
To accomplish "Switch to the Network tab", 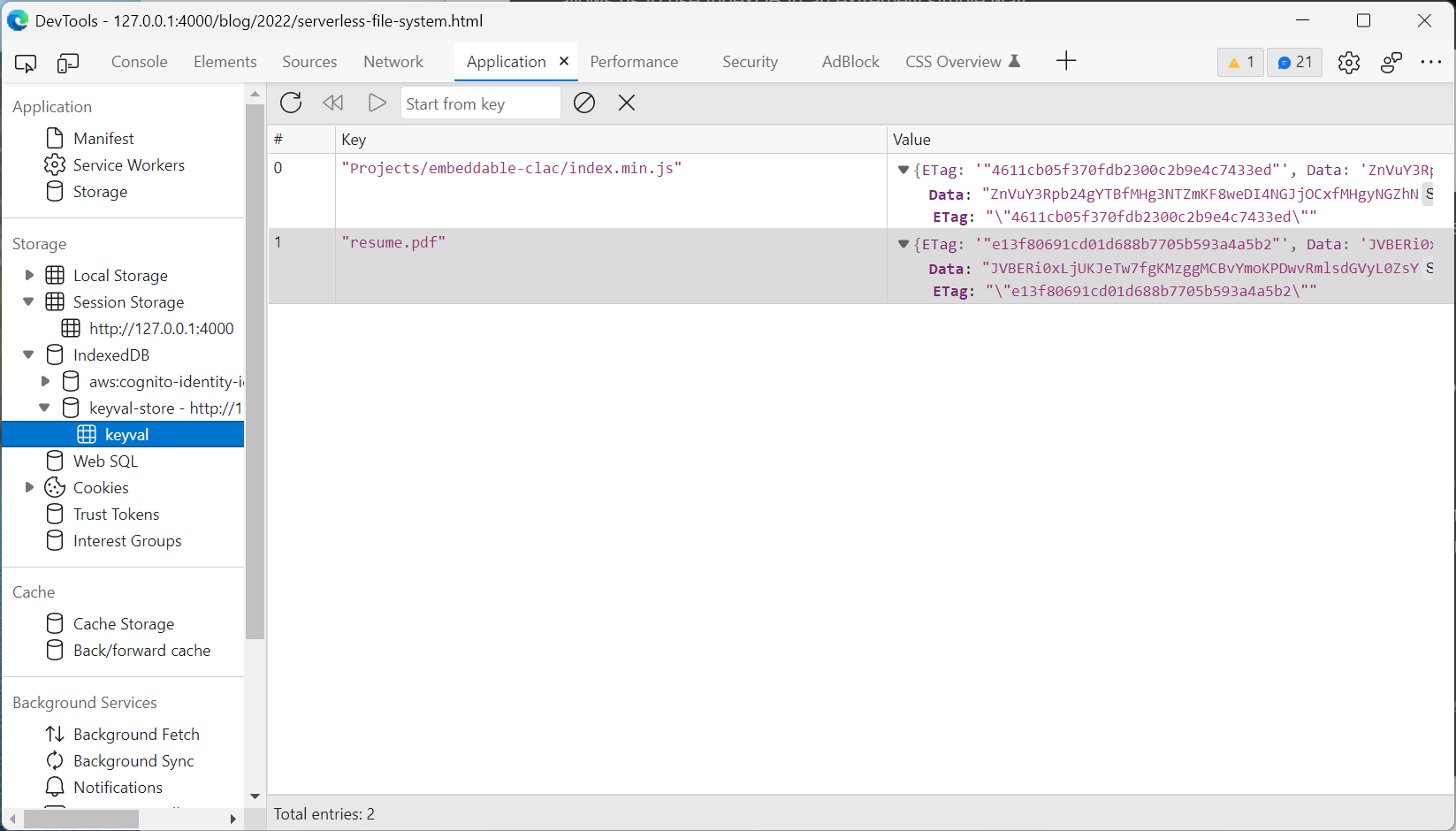I will pos(393,62).
